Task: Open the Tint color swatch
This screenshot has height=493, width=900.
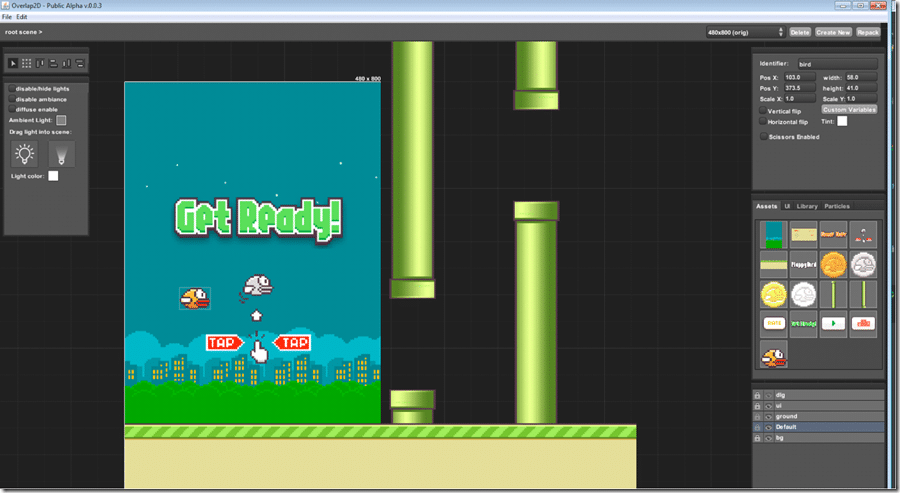Action: click(x=842, y=121)
